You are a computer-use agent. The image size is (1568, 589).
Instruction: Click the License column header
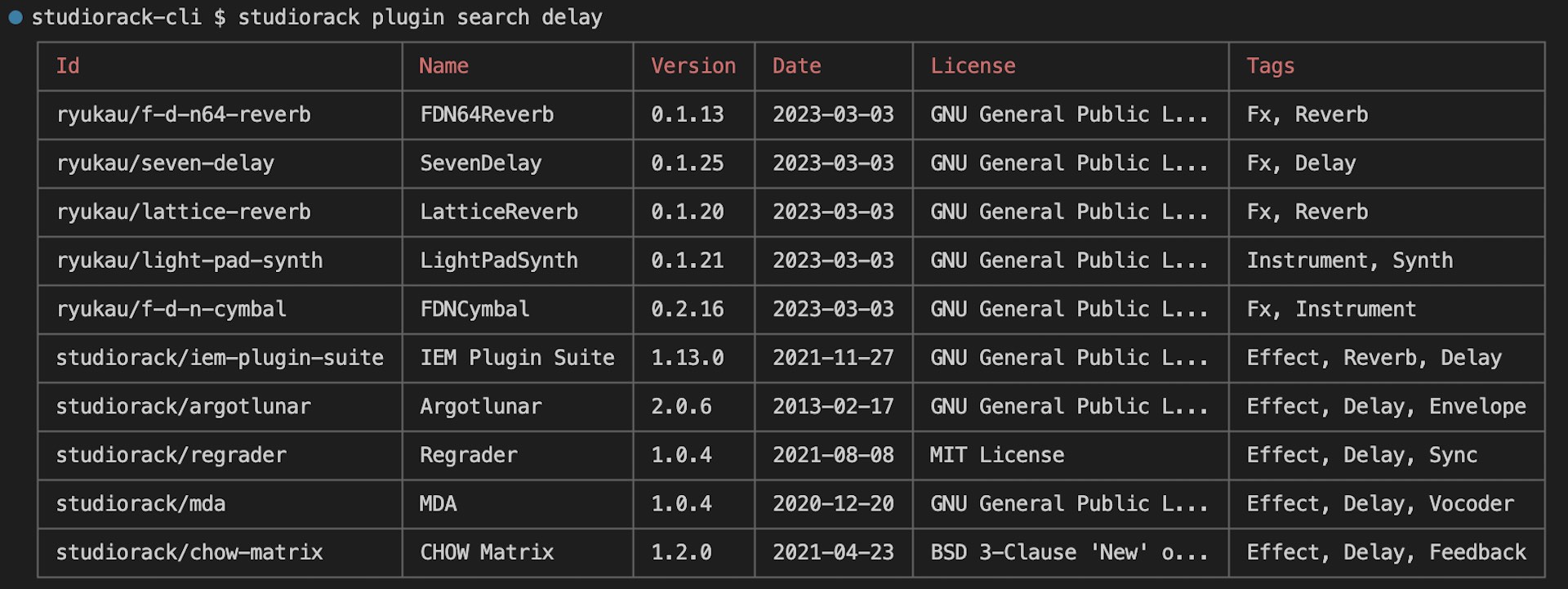973,66
